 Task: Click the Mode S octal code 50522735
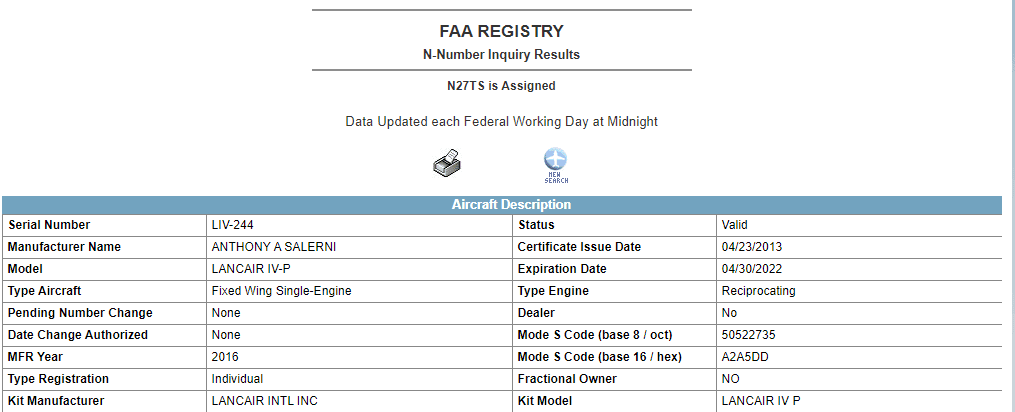click(748, 335)
